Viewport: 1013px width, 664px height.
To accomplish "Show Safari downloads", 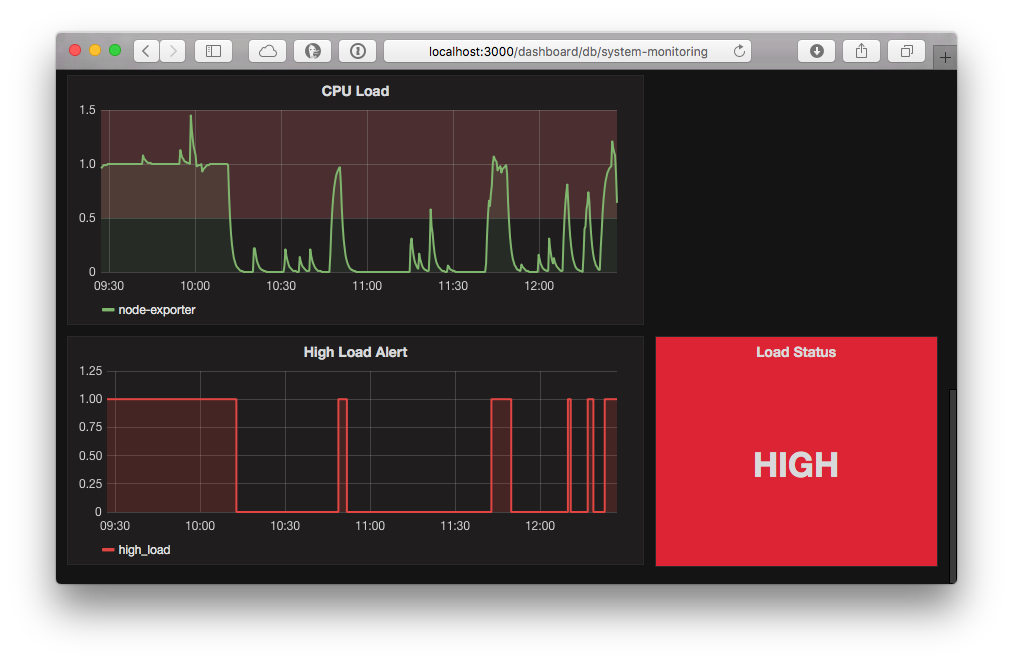I will tap(817, 51).
